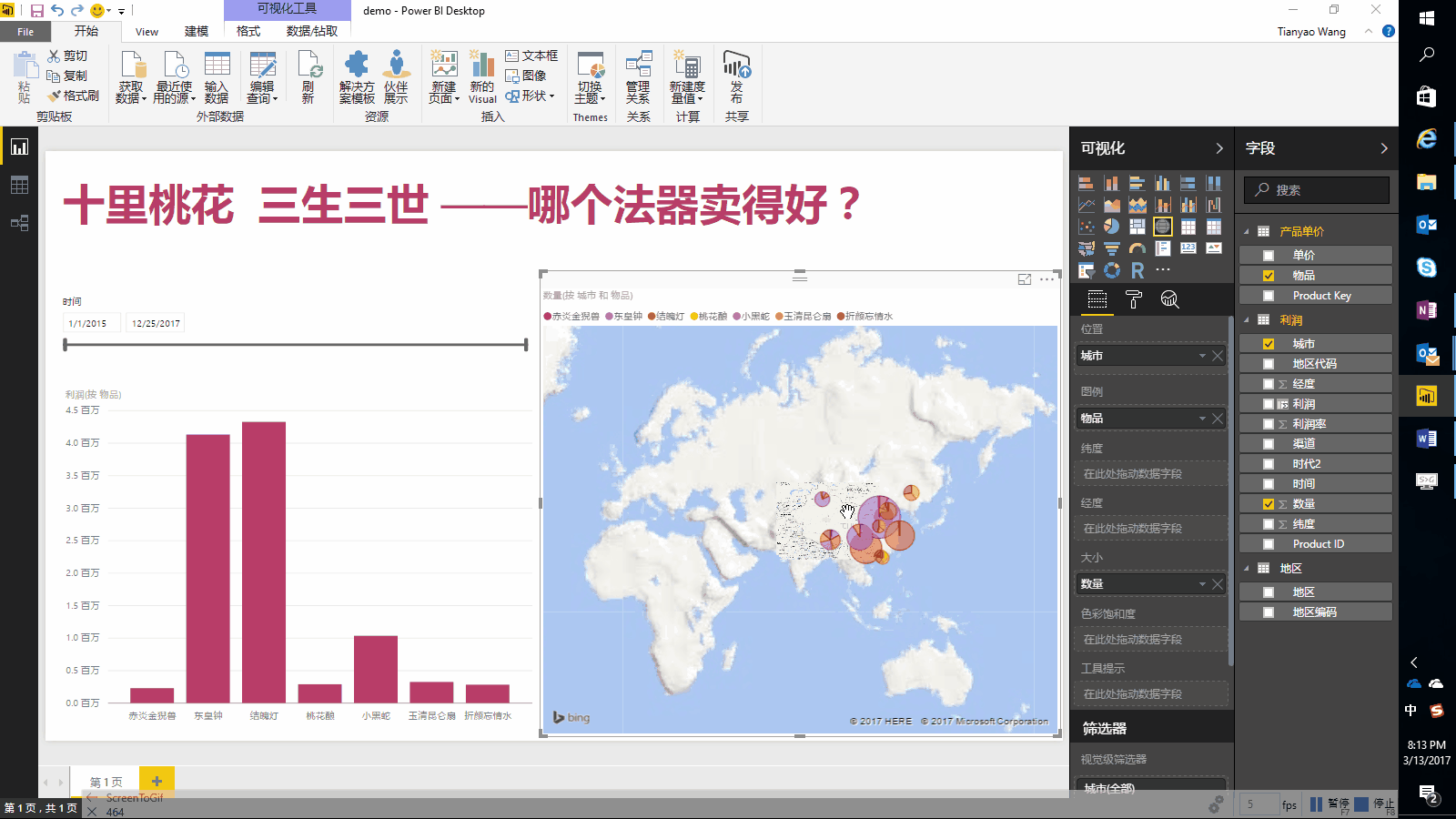Screen dimensions: 1456x819
Task: Select the funnel chart visualization
Action: click(x=1112, y=248)
